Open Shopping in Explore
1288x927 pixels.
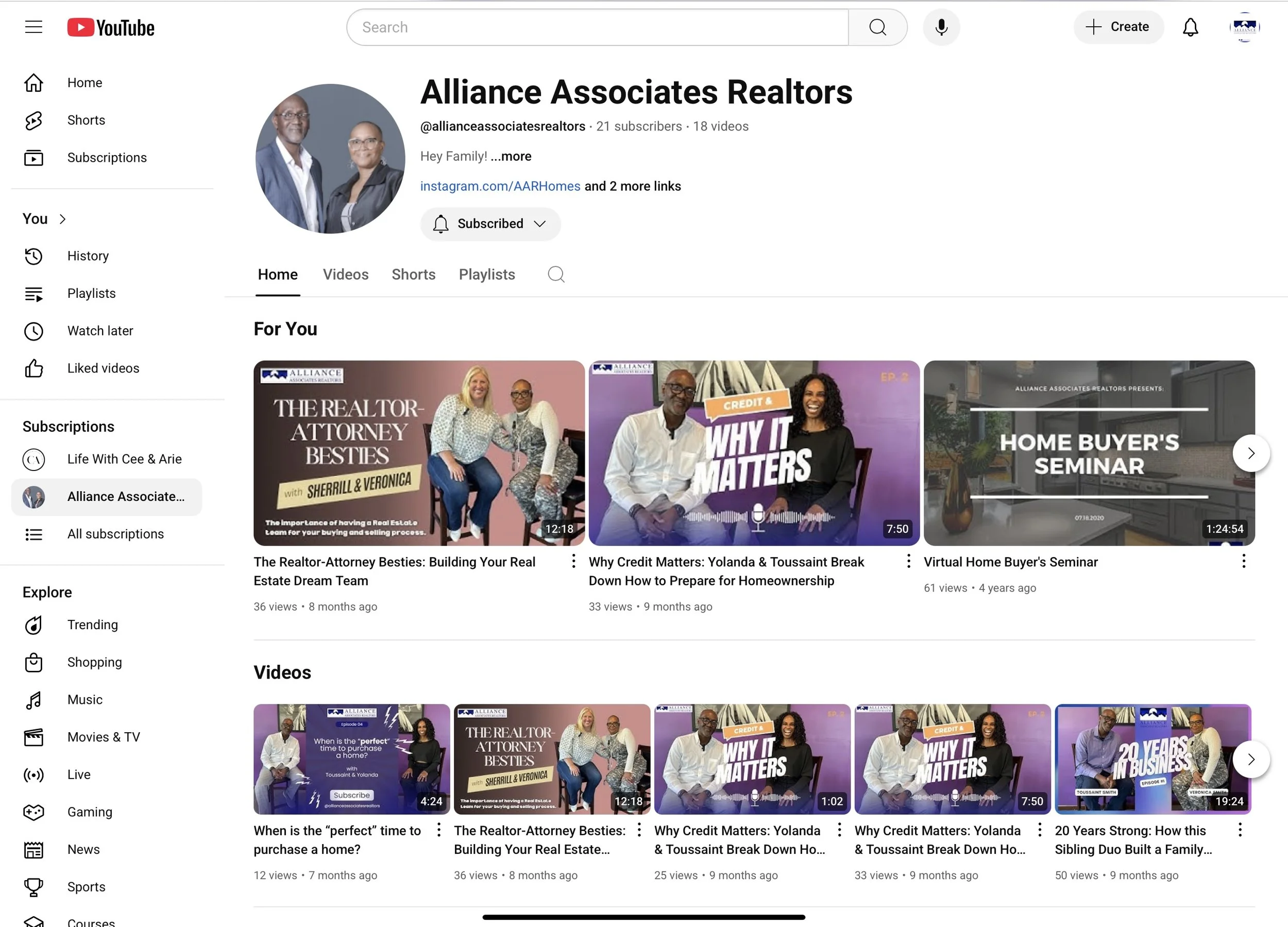107,662
